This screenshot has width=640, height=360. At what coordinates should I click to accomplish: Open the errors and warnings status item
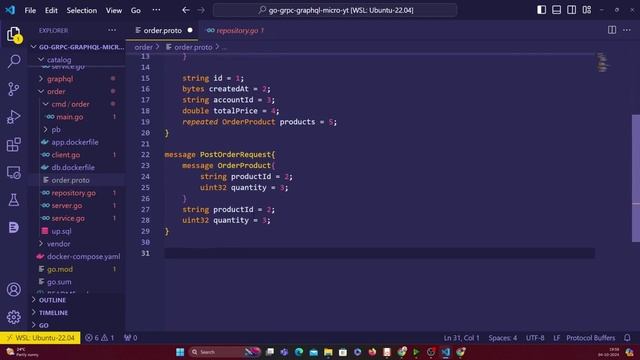pos(100,338)
